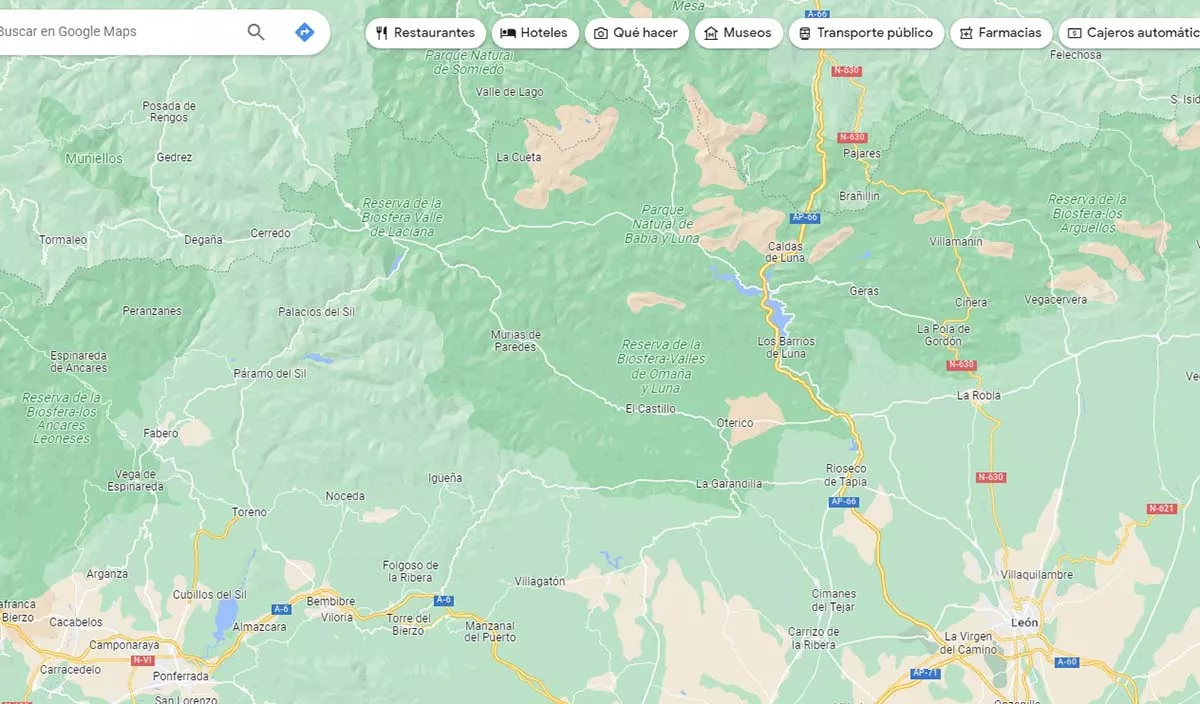
Task: Select the Ponferrada label on the map
Action: pyautogui.click(x=181, y=676)
